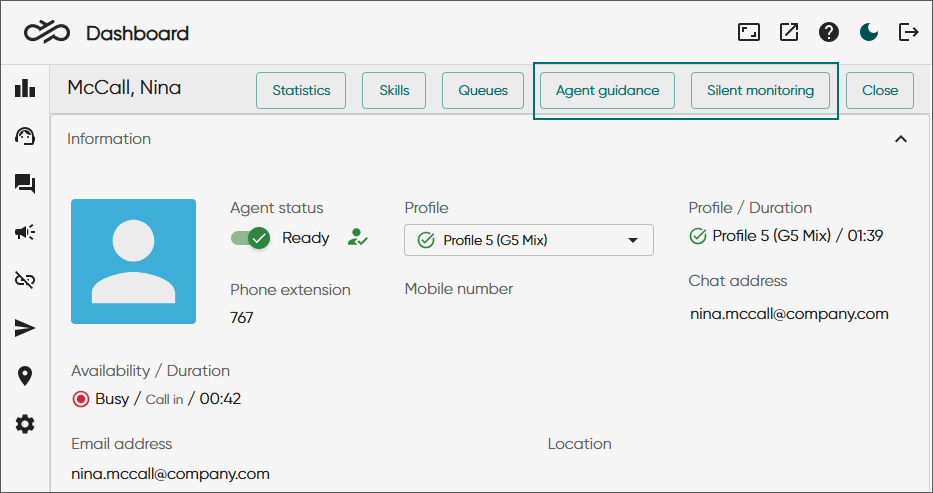This screenshot has height=493, width=933.
Task: Open the Skills tab
Action: [x=394, y=90]
